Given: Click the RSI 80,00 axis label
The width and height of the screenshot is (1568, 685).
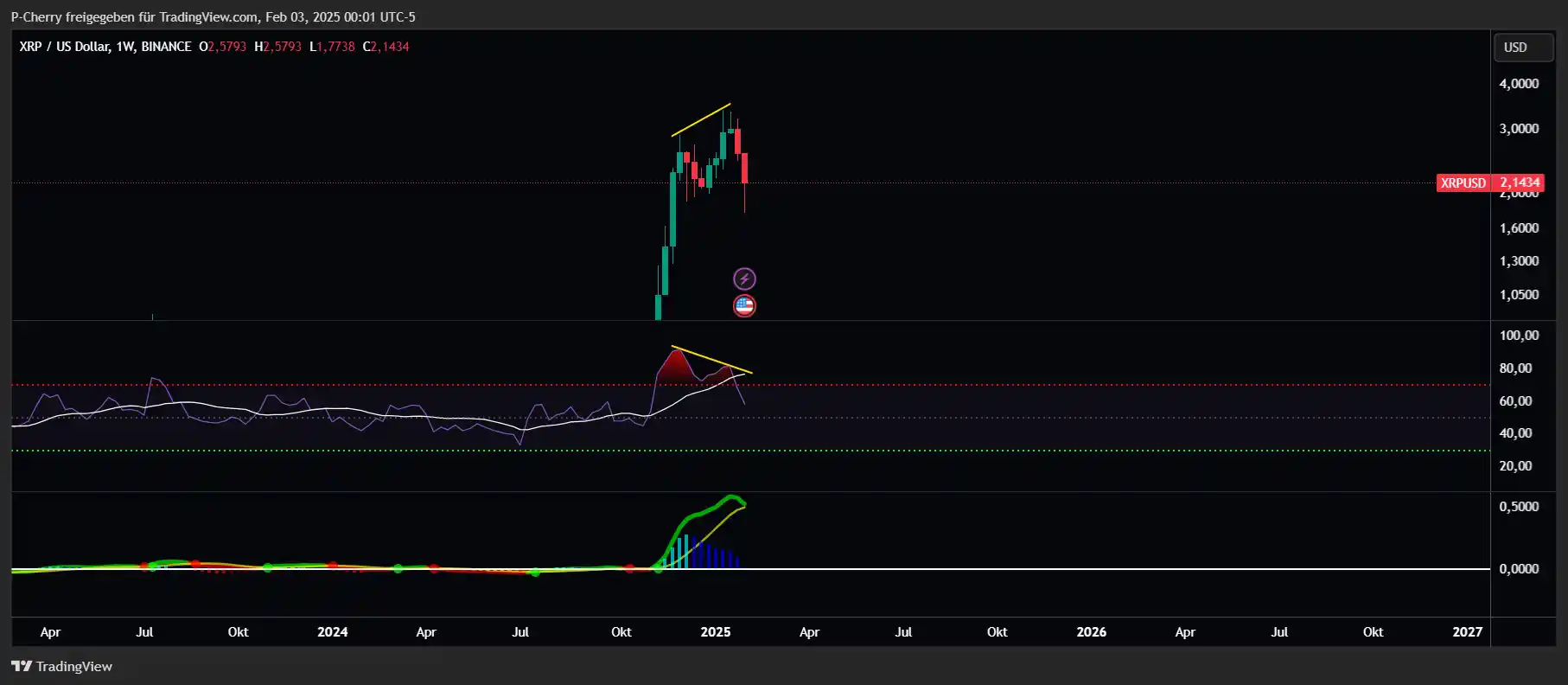Looking at the screenshot, I should [1515, 368].
